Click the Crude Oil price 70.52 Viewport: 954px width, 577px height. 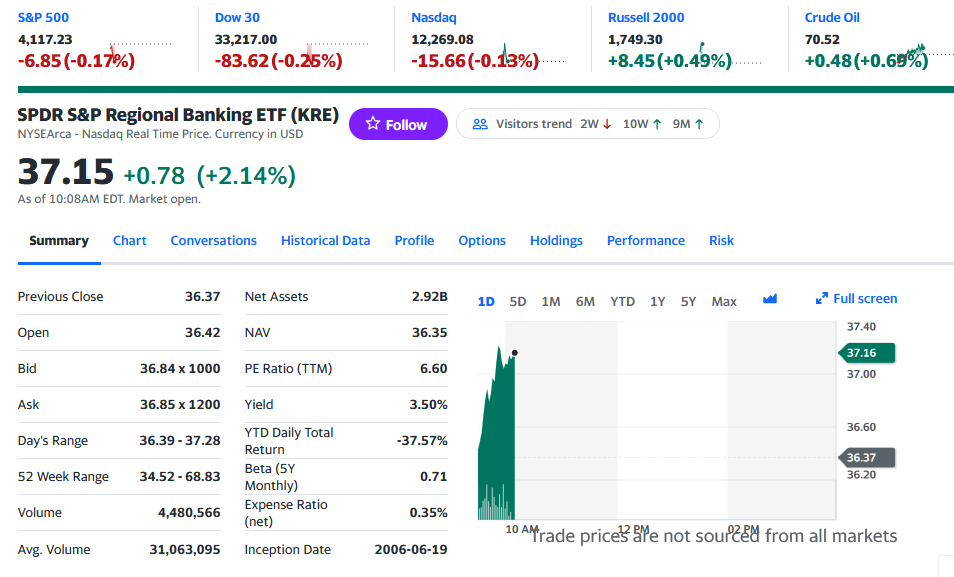[x=822, y=40]
